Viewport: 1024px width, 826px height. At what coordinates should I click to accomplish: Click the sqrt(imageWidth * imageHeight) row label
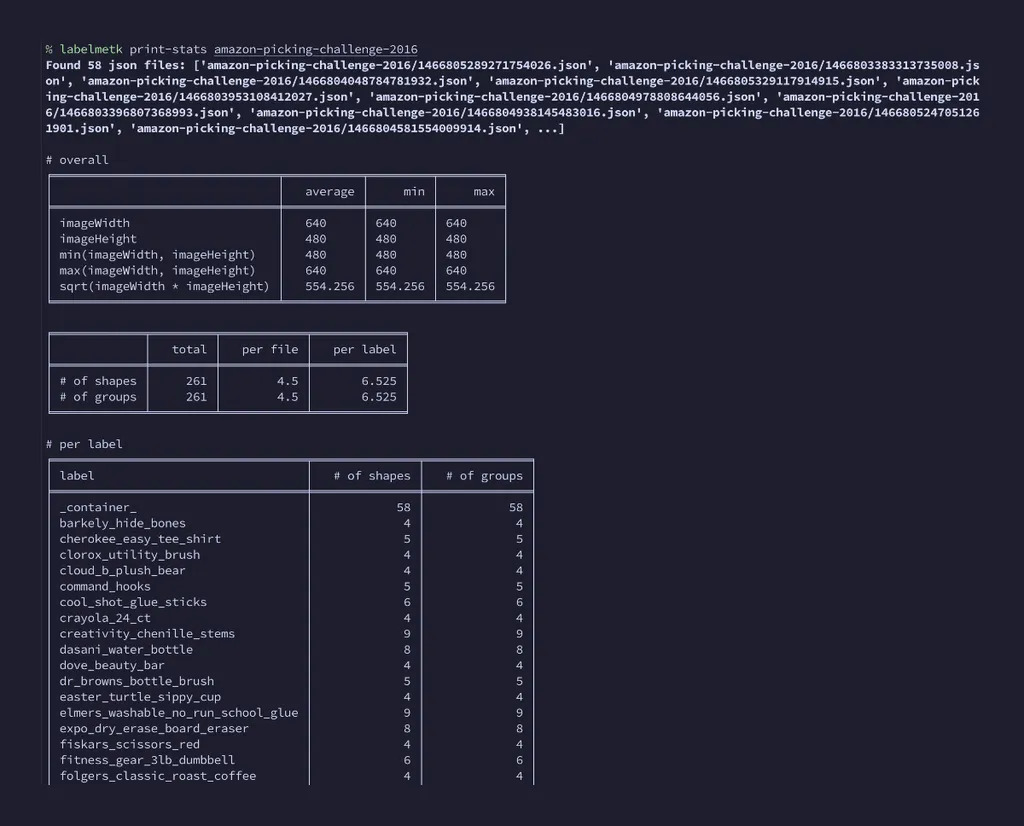pyautogui.click(x=164, y=286)
